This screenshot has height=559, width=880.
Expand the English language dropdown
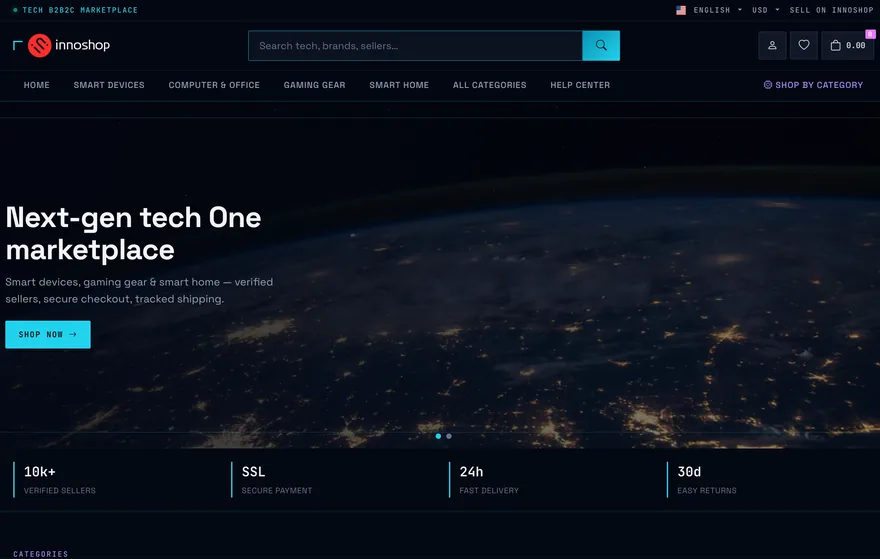tap(717, 10)
